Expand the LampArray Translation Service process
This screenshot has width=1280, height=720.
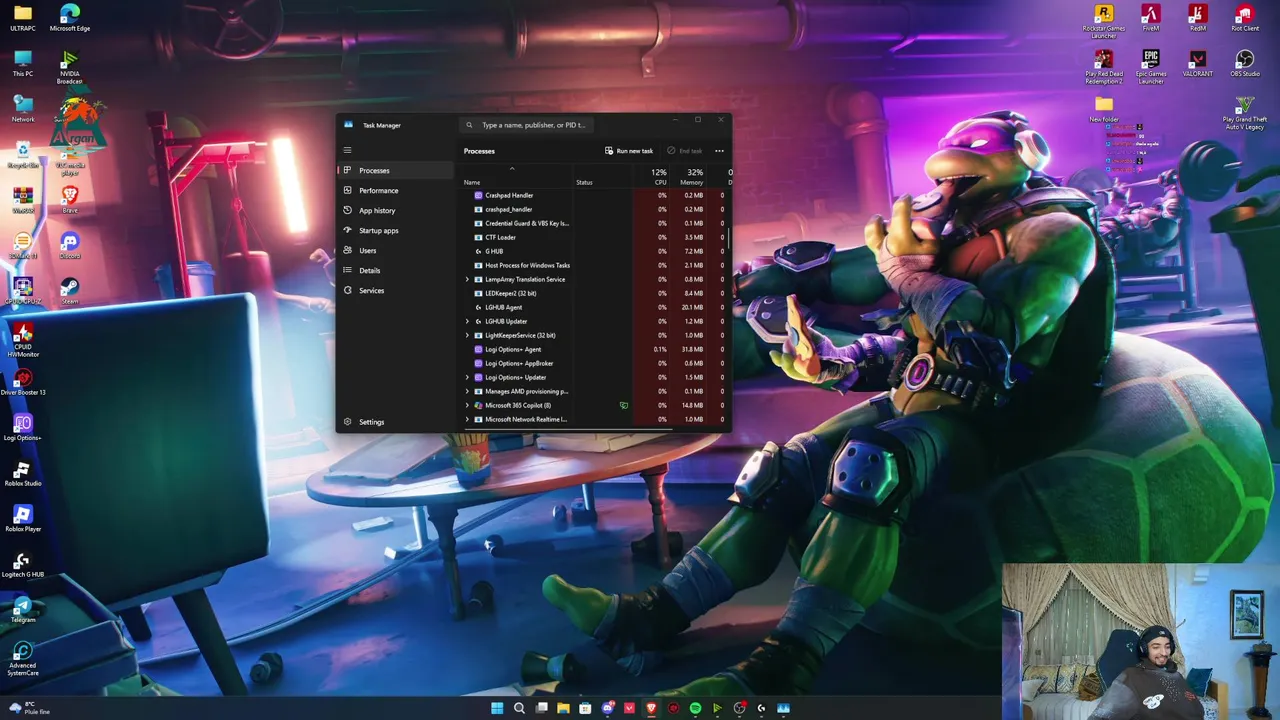pyautogui.click(x=467, y=279)
